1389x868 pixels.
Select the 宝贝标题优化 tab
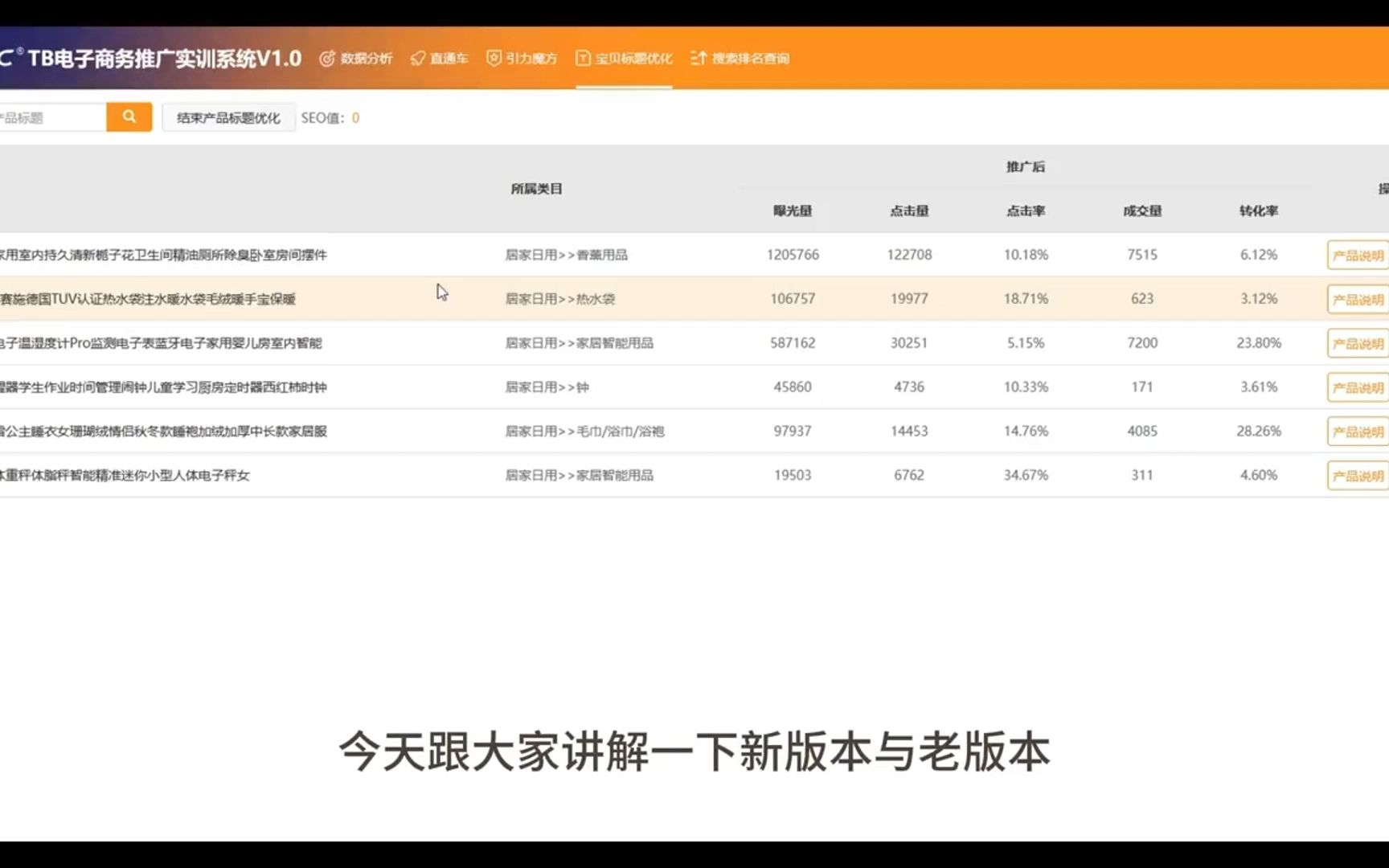(624, 59)
